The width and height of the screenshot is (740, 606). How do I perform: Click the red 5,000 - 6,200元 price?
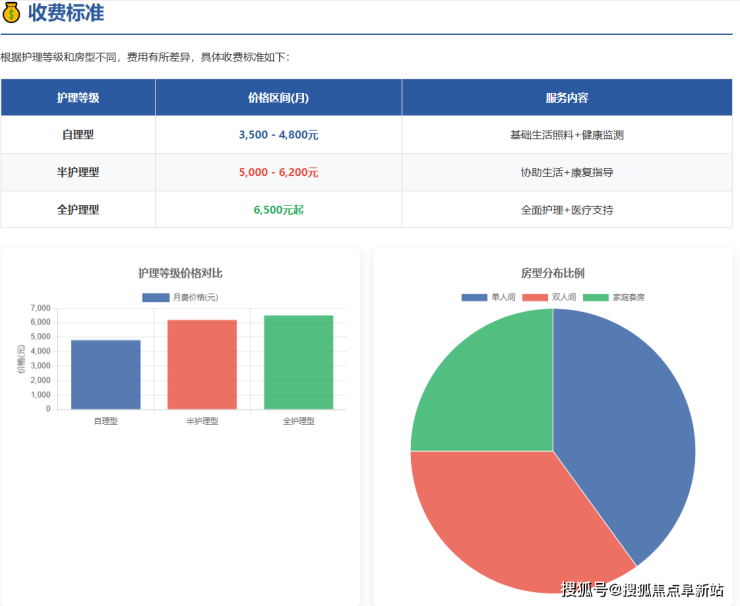tap(278, 172)
